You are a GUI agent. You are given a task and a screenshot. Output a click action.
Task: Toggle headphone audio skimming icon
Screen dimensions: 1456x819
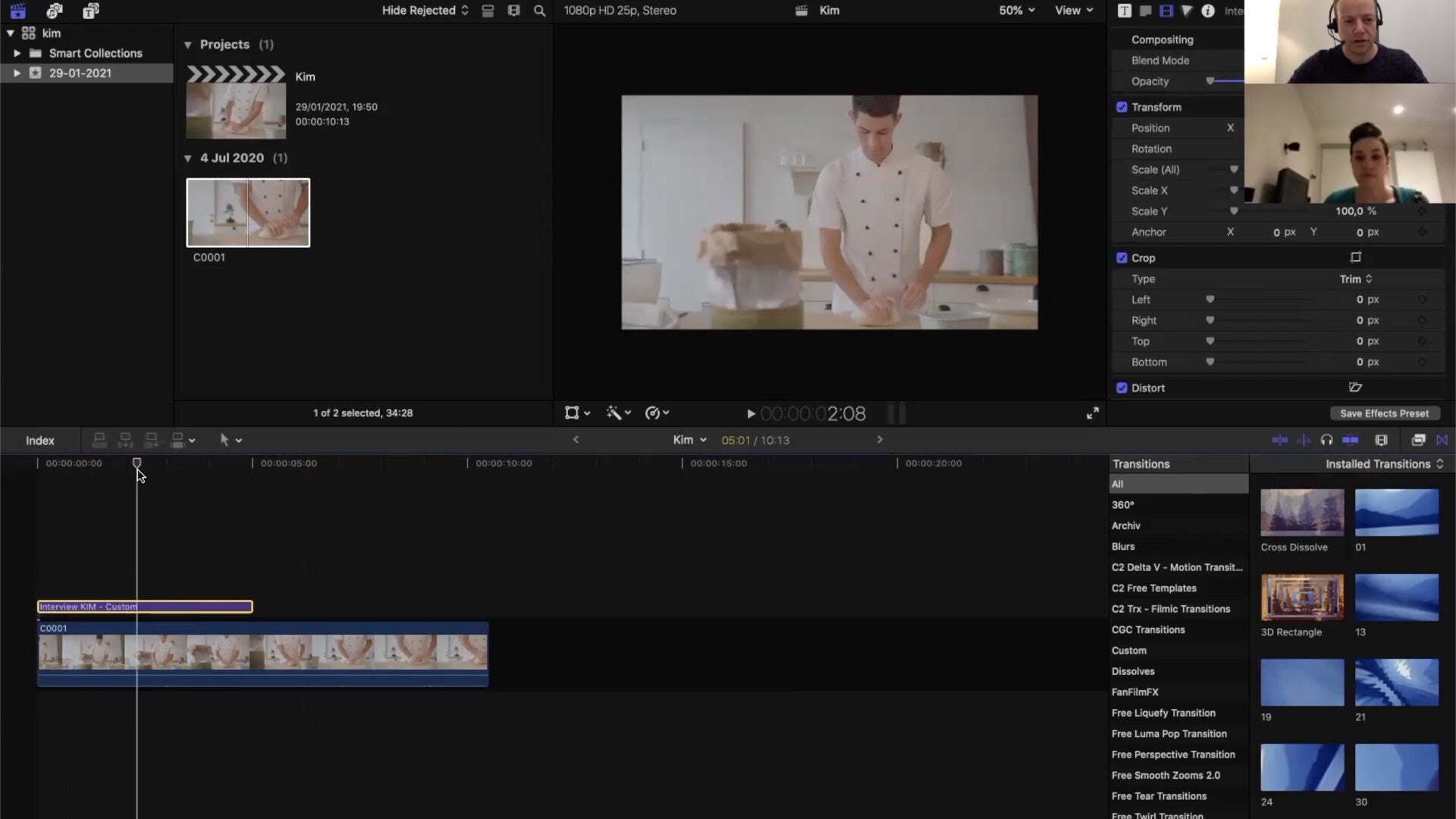point(1326,440)
